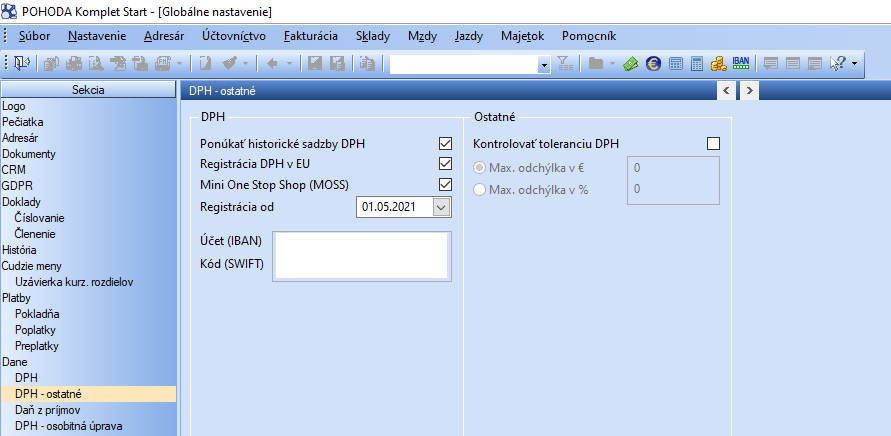Click the printer toolbar icon
This screenshot has width=891, height=436.
pos(74,64)
